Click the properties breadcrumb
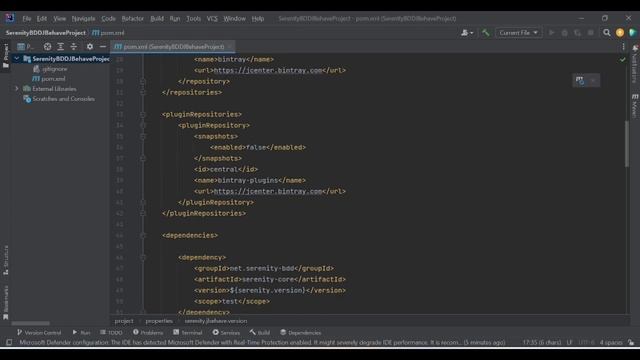 tap(159, 321)
